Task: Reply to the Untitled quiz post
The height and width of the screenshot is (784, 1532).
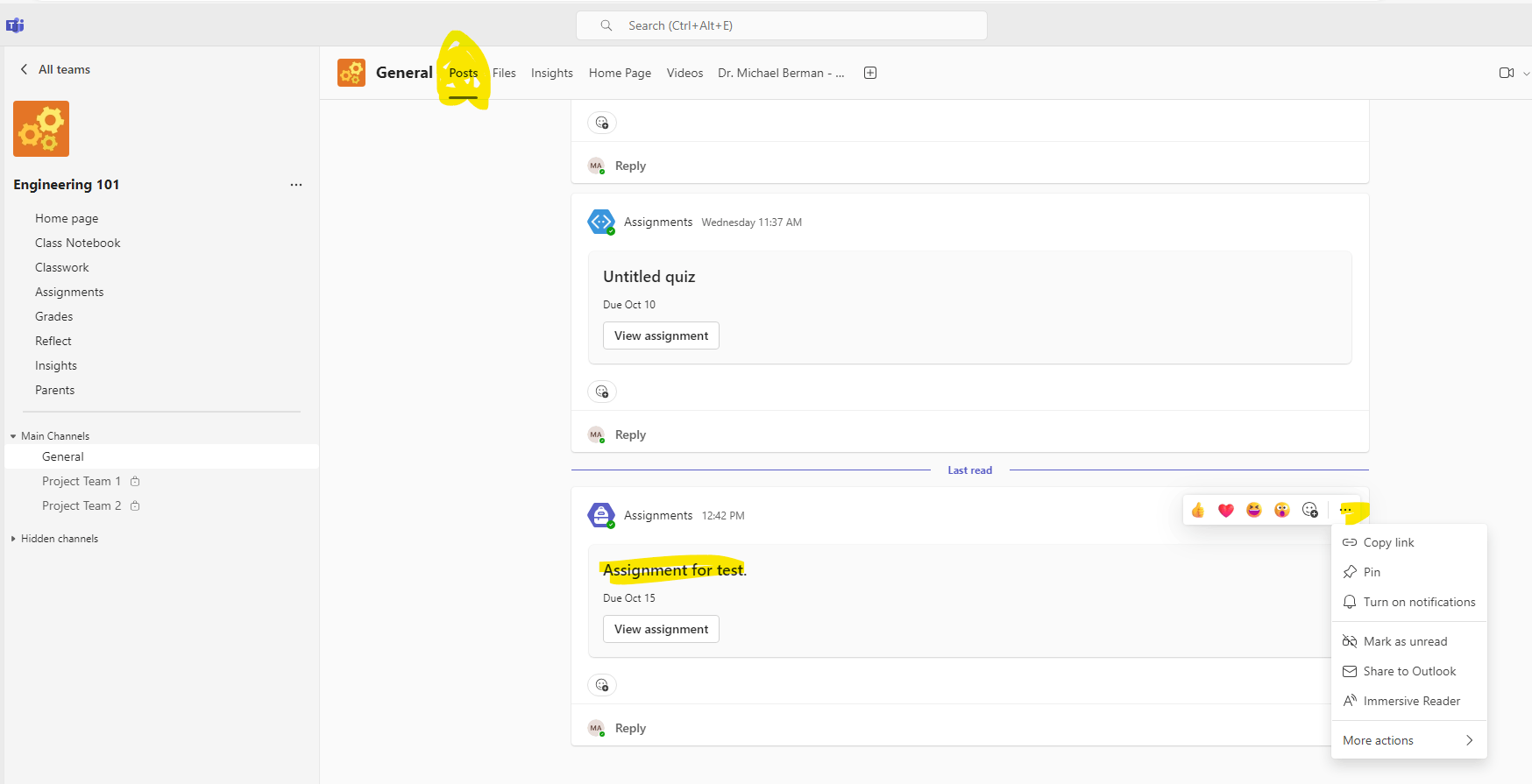Action: pyautogui.click(x=630, y=434)
